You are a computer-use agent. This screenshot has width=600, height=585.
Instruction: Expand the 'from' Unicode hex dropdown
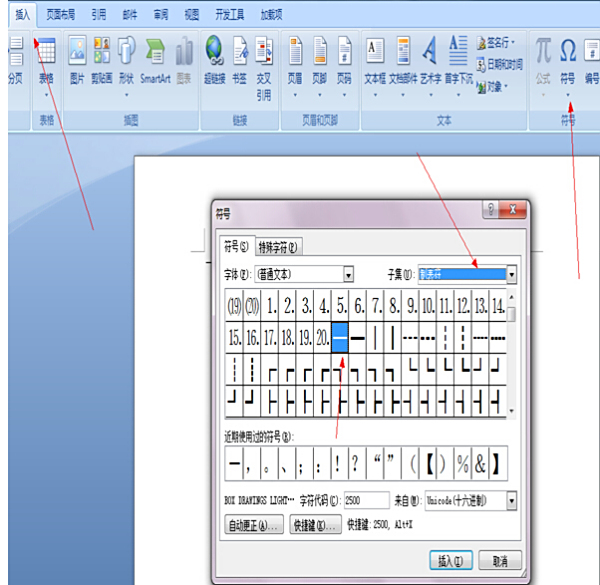pyautogui.click(x=511, y=500)
